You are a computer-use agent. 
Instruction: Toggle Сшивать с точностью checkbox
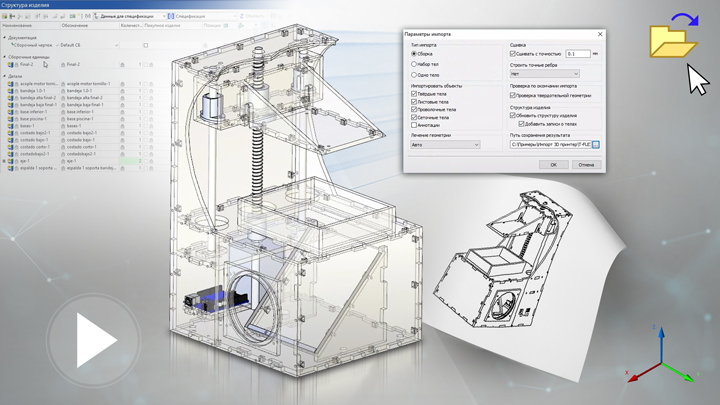pyautogui.click(x=513, y=54)
